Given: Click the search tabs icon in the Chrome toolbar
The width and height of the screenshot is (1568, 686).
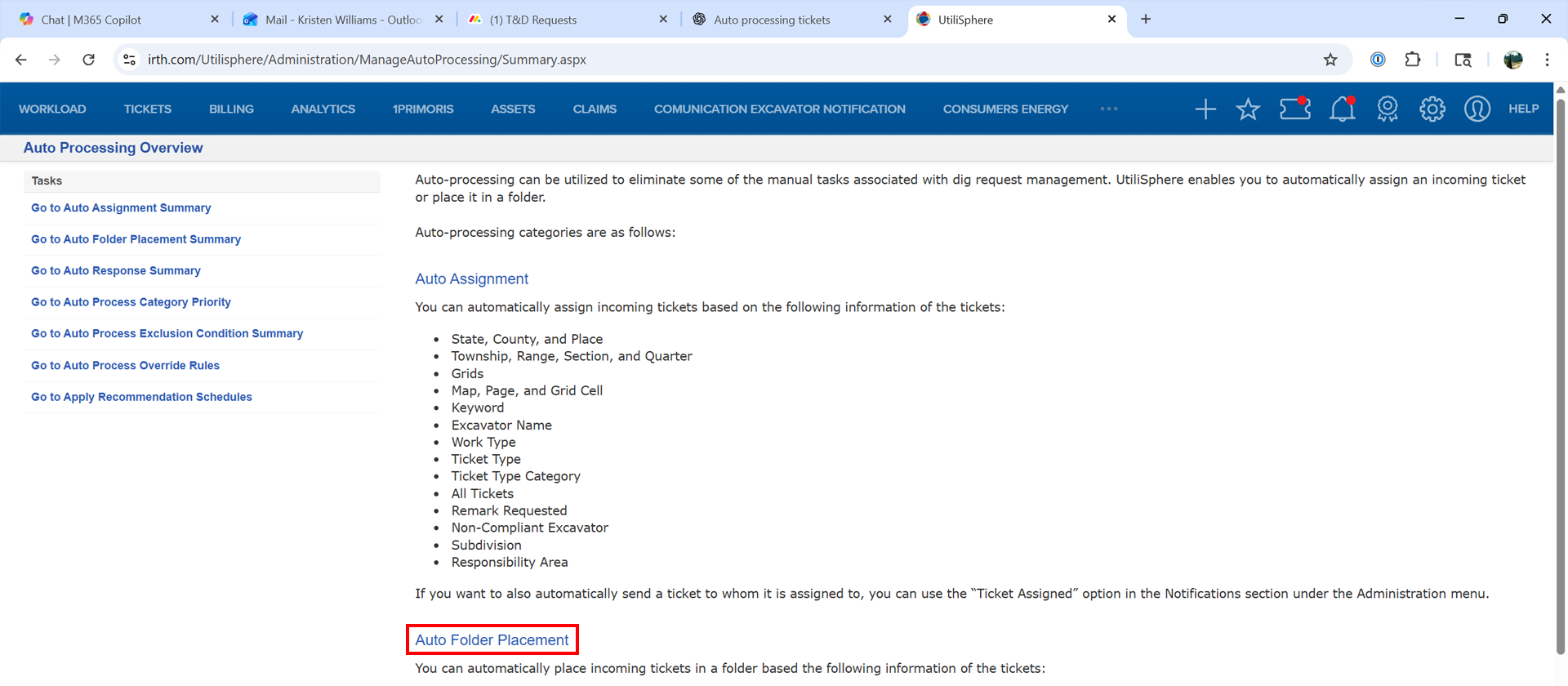Looking at the screenshot, I should pyautogui.click(x=1463, y=60).
